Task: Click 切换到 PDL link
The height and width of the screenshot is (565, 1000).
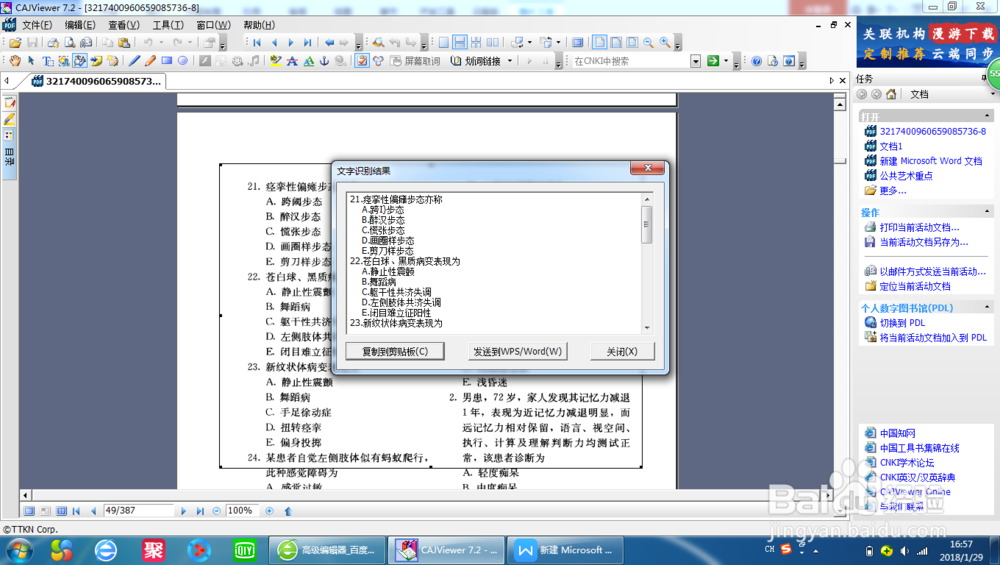Action: [x=902, y=323]
